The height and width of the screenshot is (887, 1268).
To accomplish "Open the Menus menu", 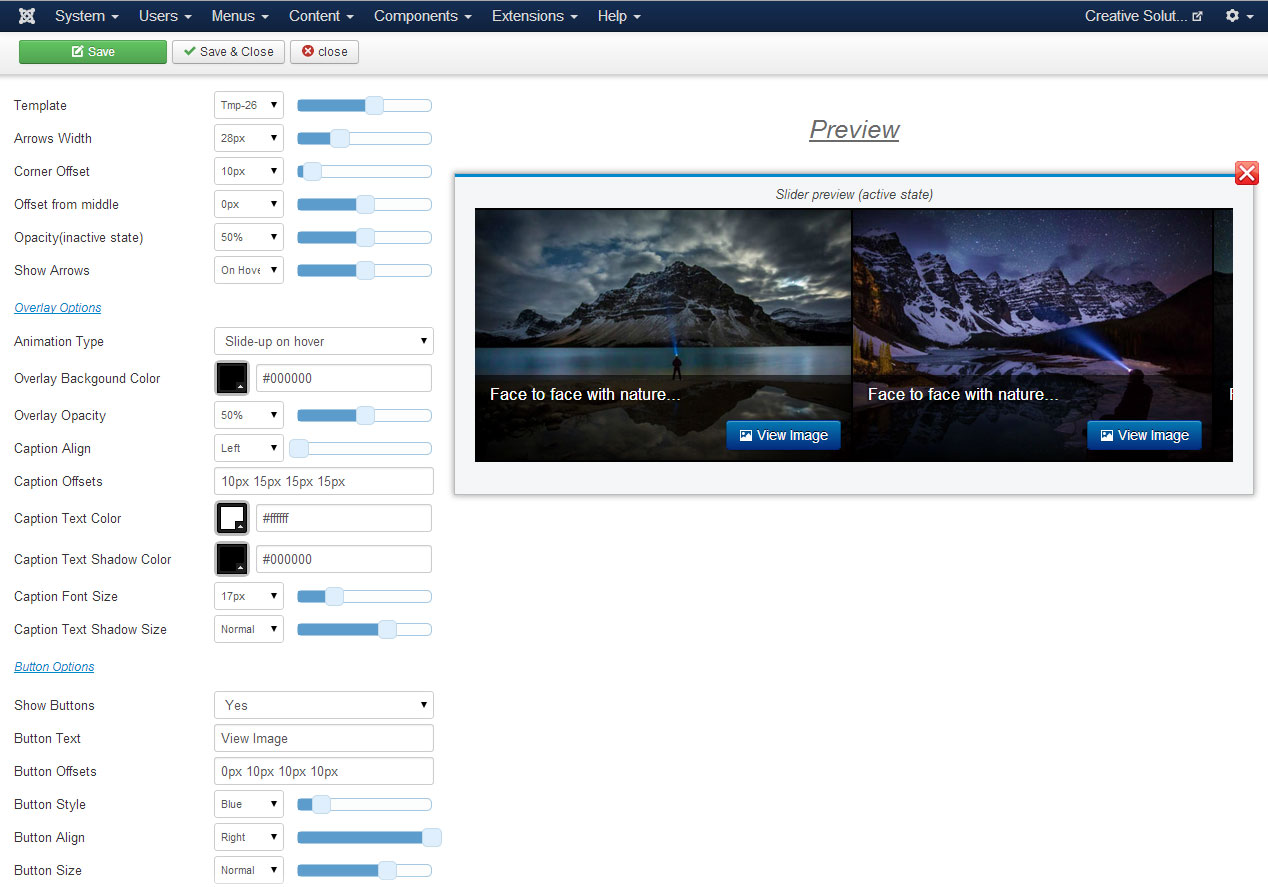I will (x=240, y=16).
